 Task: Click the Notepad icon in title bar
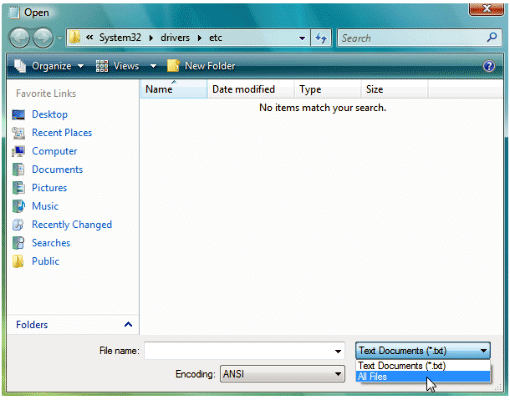click(14, 12)
